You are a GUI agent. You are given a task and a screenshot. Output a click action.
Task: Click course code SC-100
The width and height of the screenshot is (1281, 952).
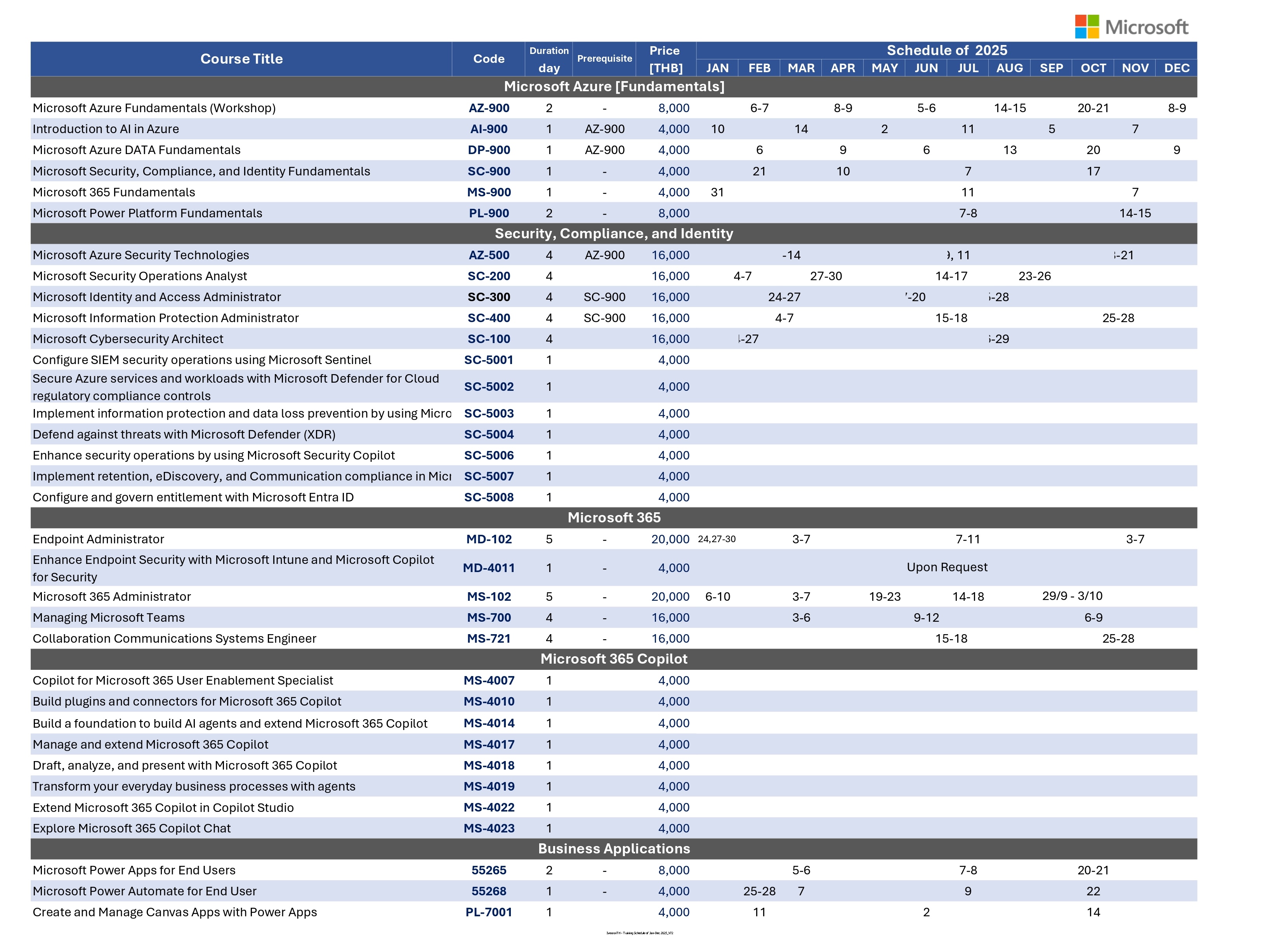click(x=489, y=339)
